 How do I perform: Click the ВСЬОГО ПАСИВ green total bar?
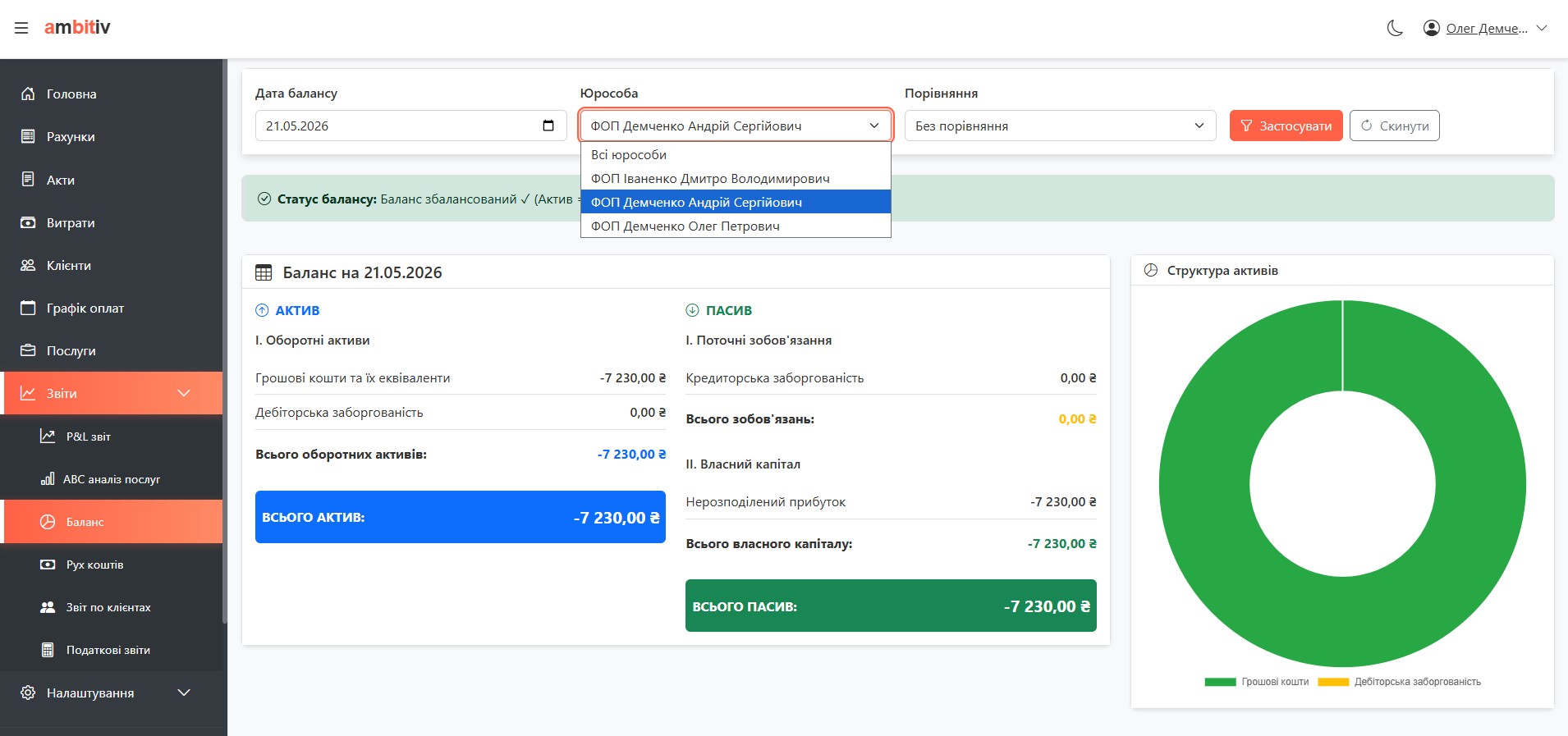tap(891, 606)
